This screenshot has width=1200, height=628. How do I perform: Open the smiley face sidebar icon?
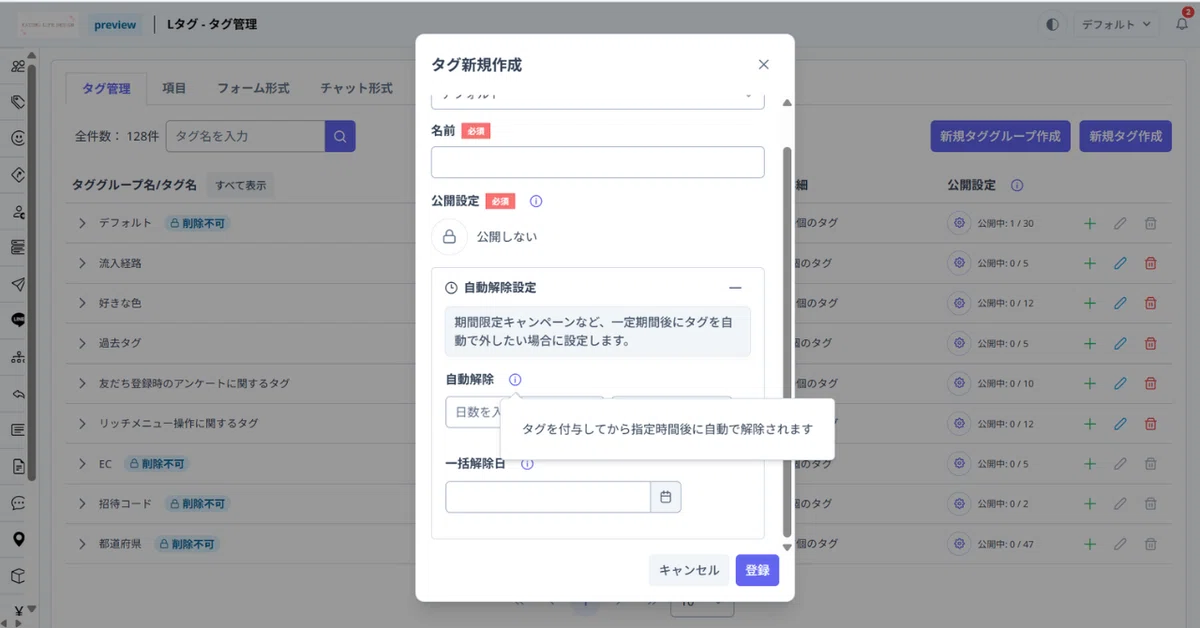point(18,138)
